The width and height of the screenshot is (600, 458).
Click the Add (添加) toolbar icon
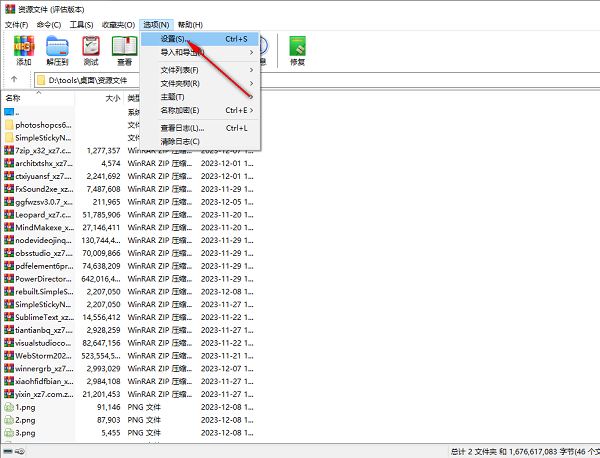coord(24,46)
